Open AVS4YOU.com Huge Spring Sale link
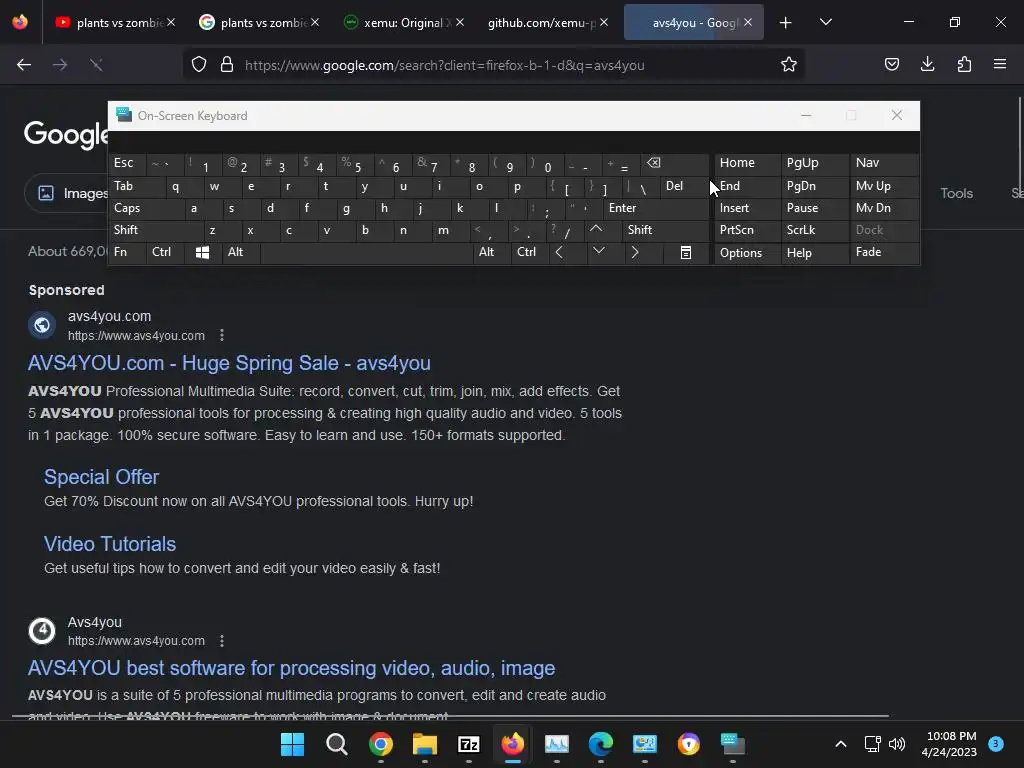The width and height of the screenshot is (1024, 768). (229, 363)
